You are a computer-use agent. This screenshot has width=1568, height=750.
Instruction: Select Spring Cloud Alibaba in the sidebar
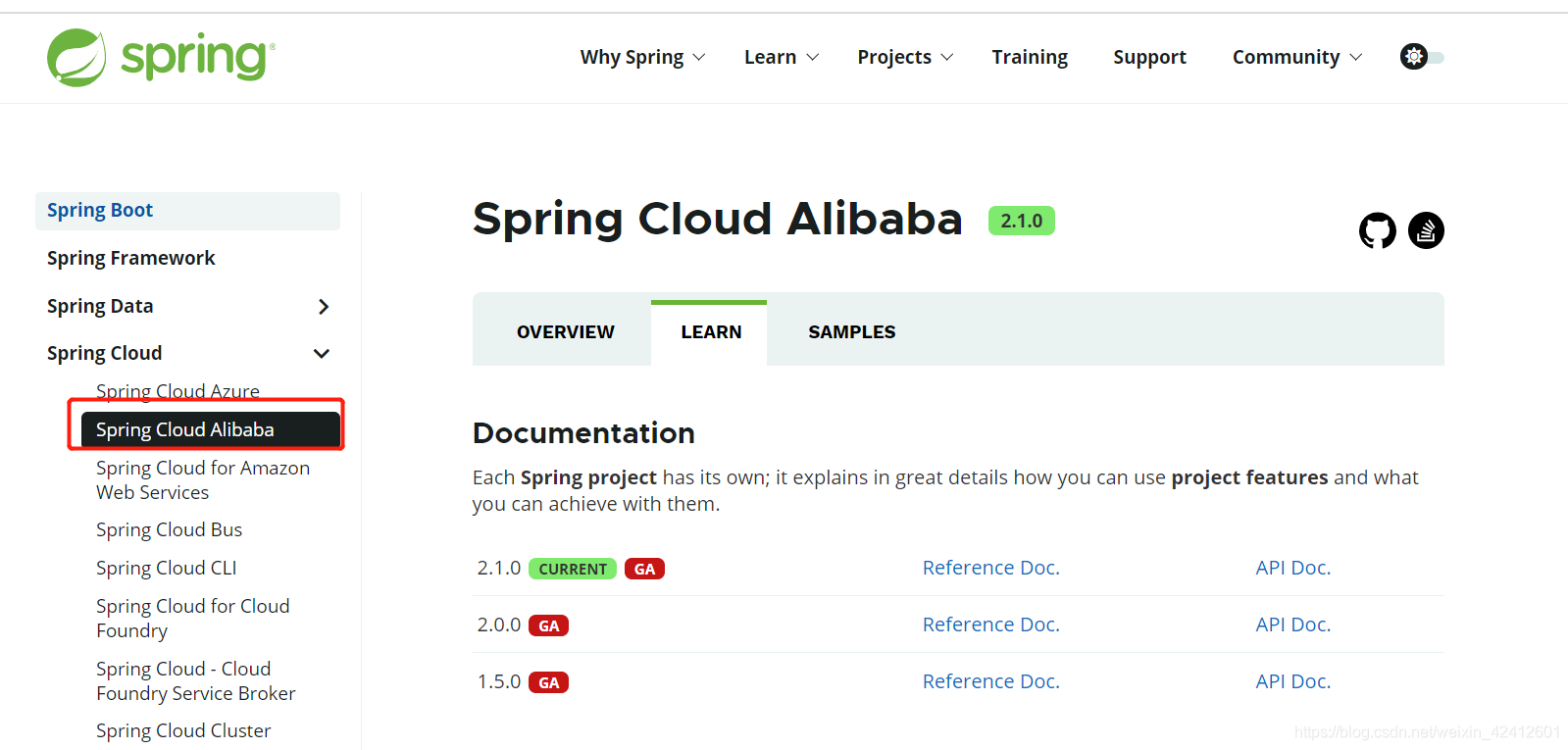(x=211, y=429)
